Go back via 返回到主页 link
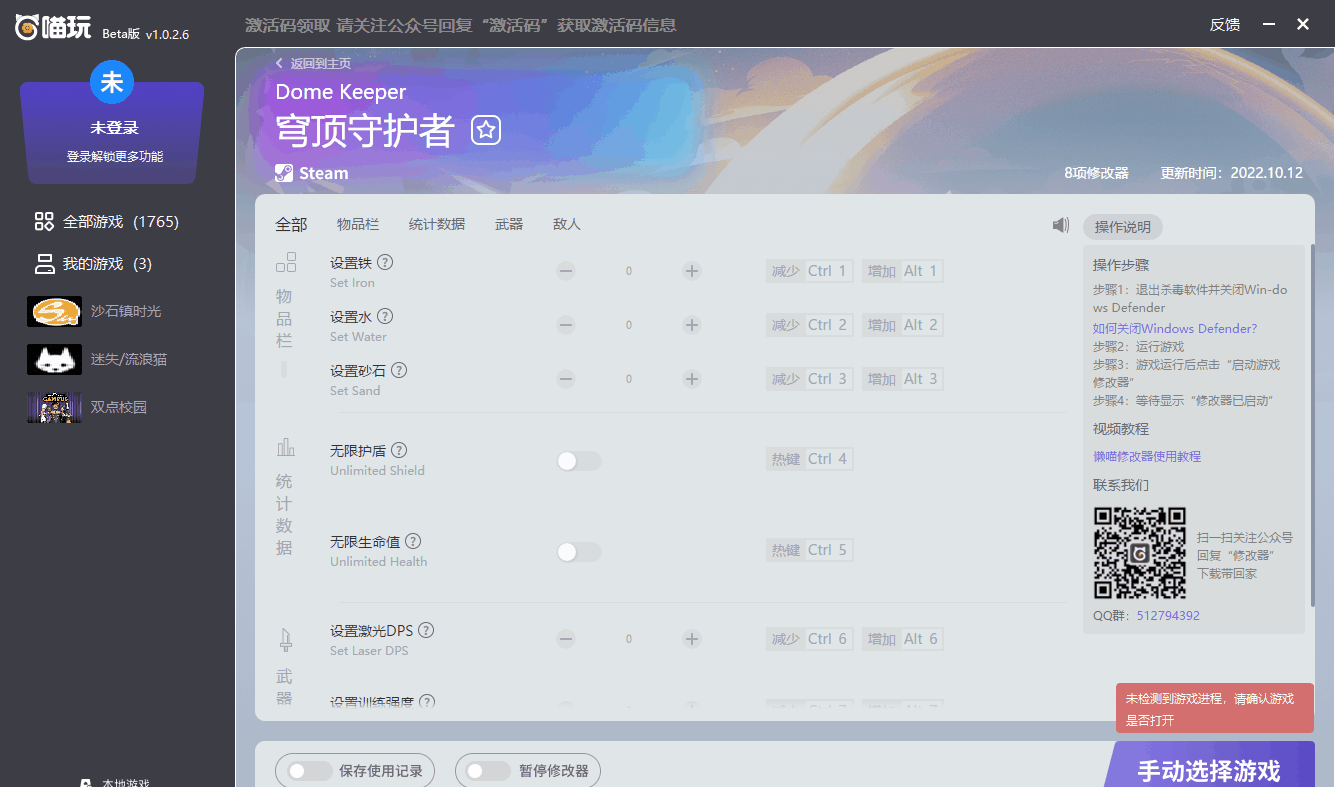1335x787 pixels. pos(313,63)
